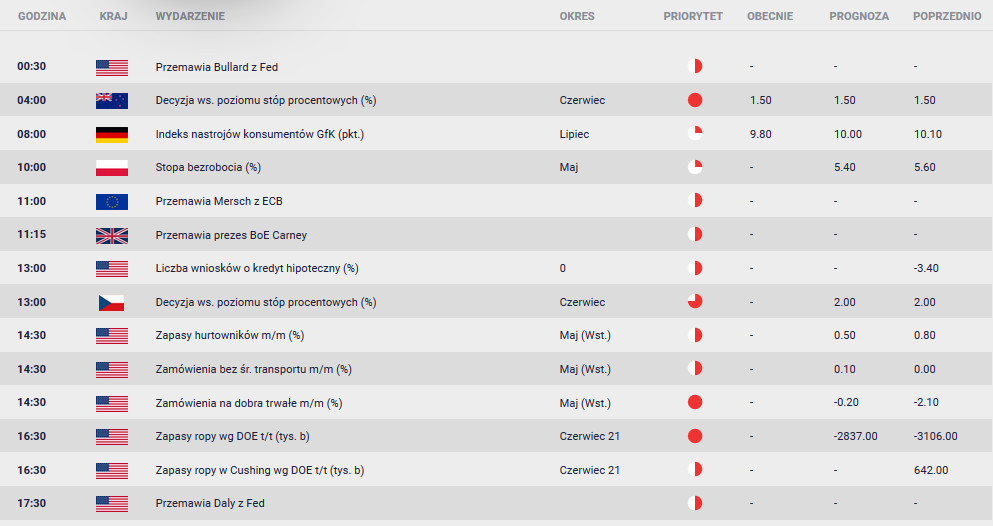993x526 pixels.
Task: Sort by the PRIORYTET column header
Action: (x=693, y=16)
